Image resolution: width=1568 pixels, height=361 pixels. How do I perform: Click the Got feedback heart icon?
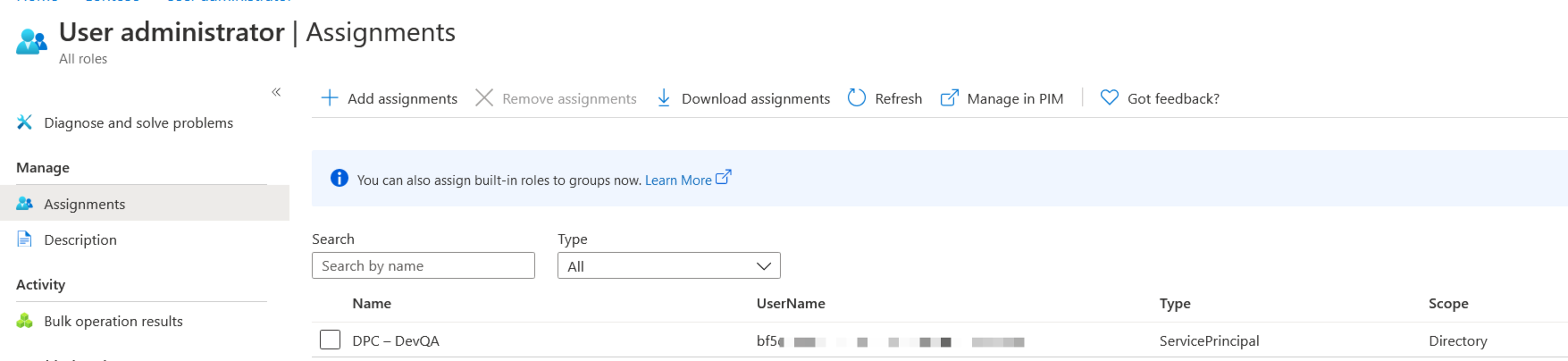(1110, 98)
